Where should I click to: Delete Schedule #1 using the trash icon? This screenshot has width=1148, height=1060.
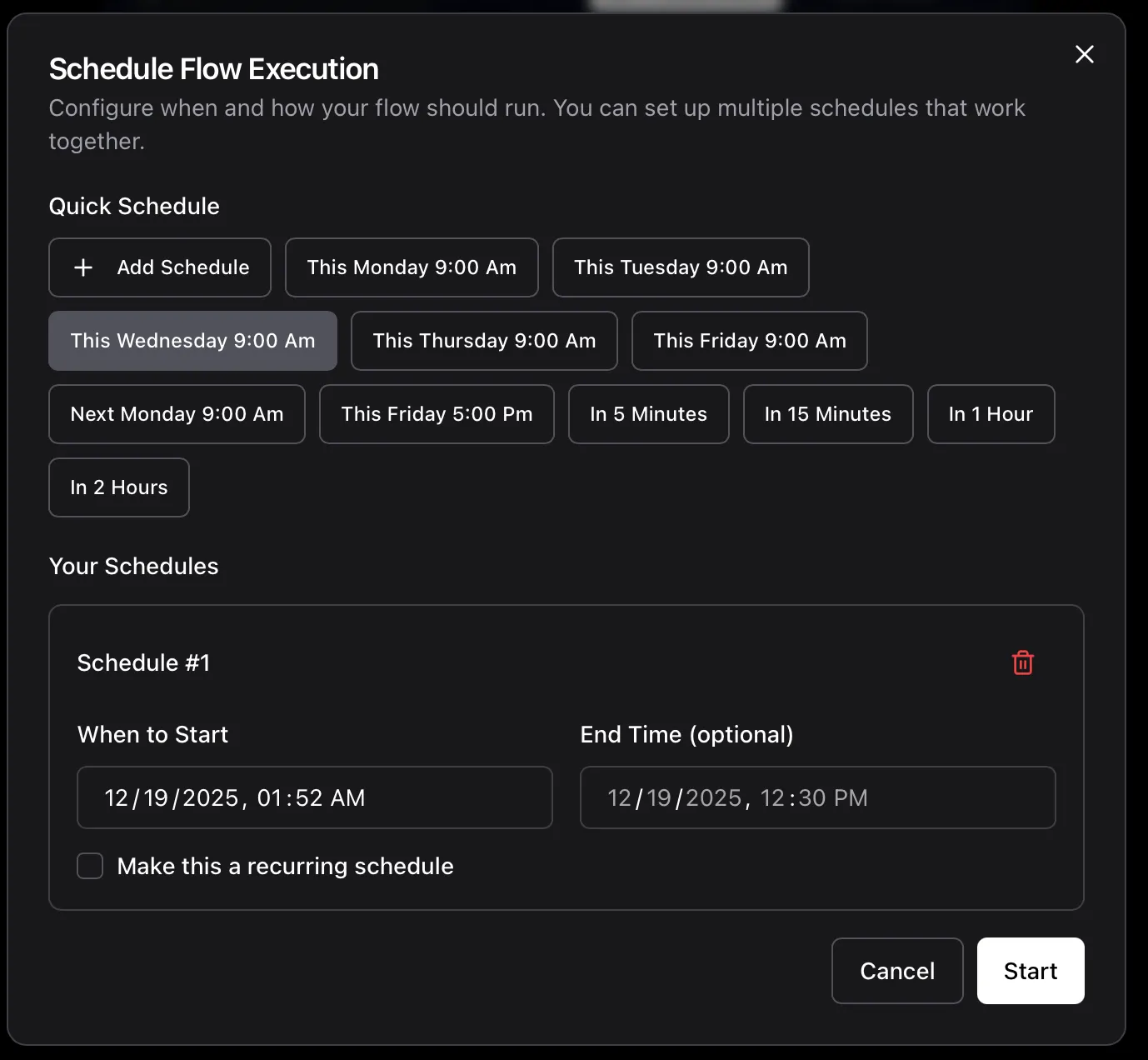click(1023, 662)
